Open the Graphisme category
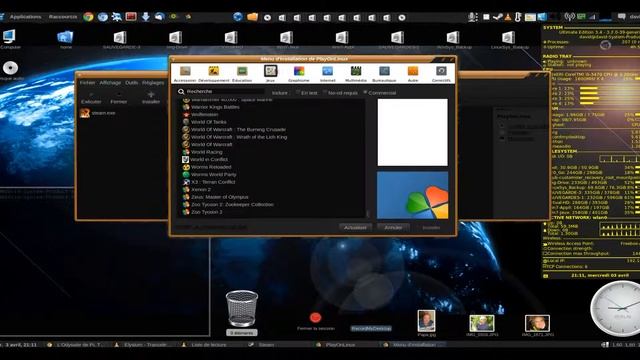This screenshot has height=360, width=640. tap(299, 74)
